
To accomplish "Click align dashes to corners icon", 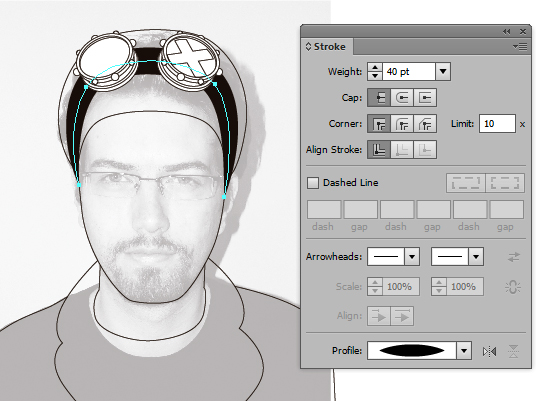I will click(505, 183).
